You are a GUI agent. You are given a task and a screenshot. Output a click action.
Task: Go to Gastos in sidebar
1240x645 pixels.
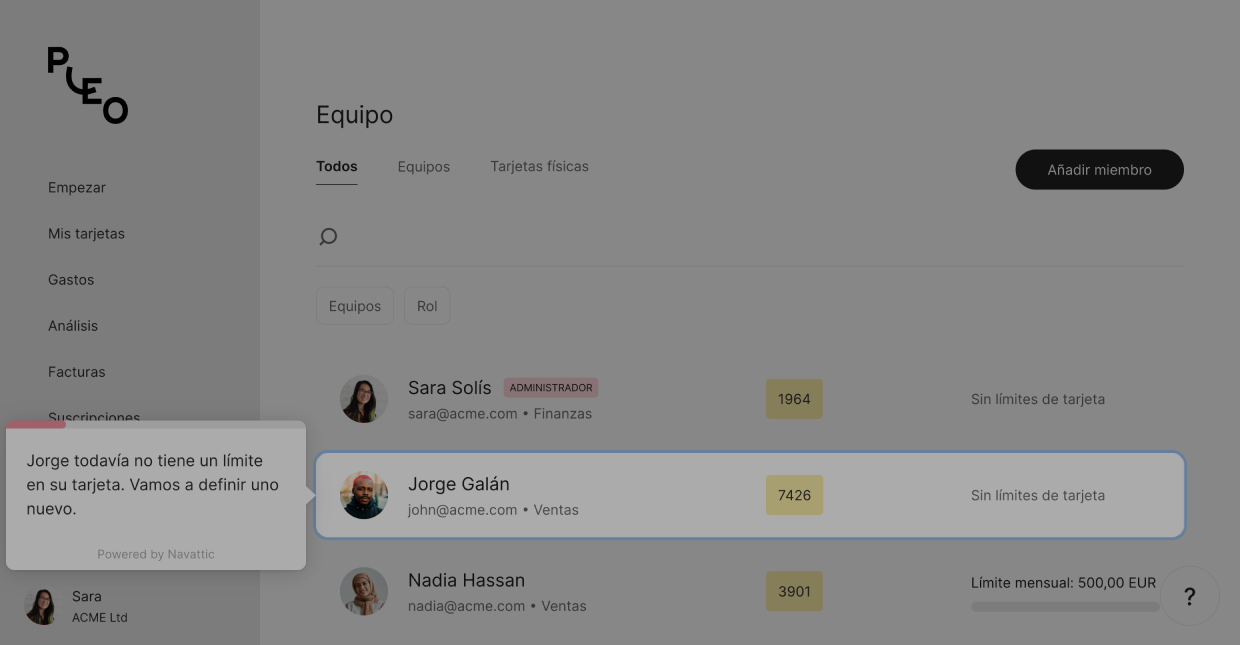pos(71,280)
